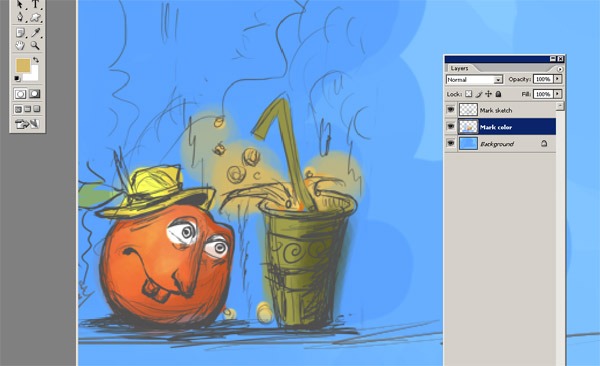Select the "Mark color" layer name

(496, 127)
